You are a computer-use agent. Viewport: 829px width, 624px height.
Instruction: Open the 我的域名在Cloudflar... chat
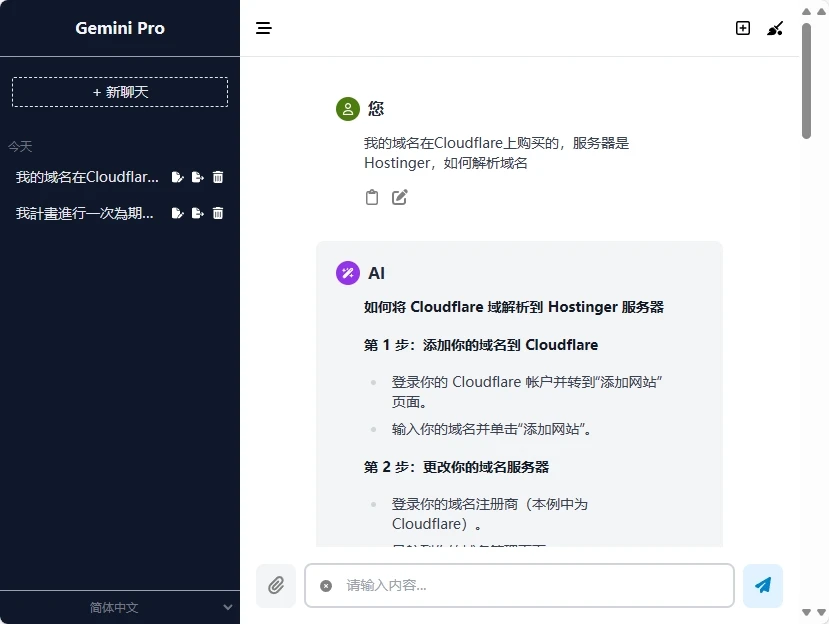point(87,177)
